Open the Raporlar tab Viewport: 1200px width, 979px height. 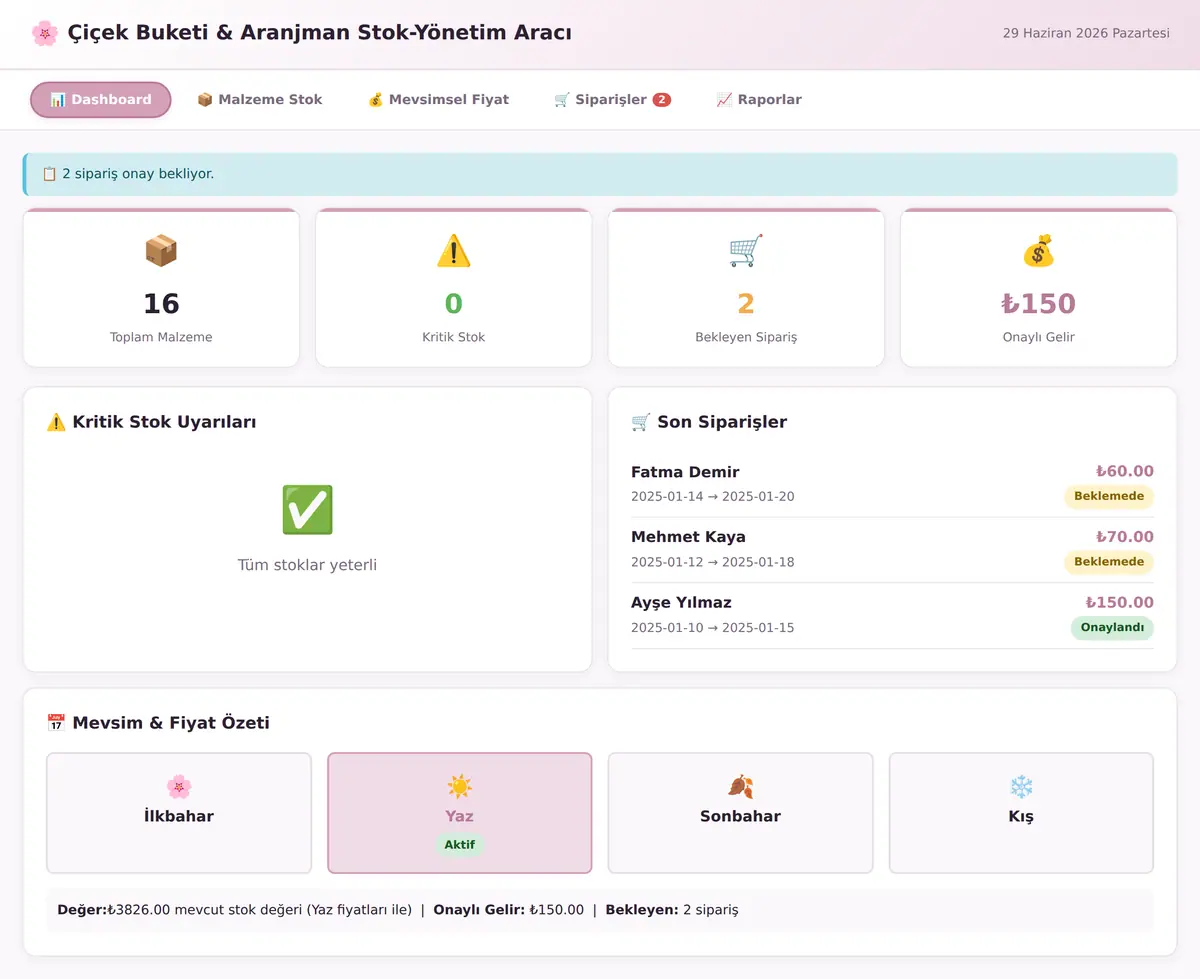click(759, 100)
